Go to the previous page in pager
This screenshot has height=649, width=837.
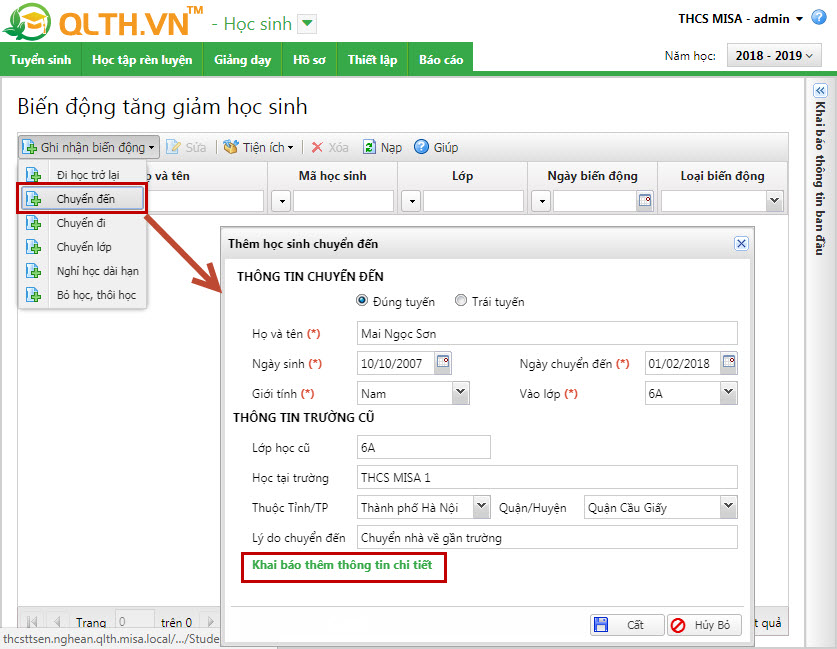pyautogui.click(x=57, y=622)
